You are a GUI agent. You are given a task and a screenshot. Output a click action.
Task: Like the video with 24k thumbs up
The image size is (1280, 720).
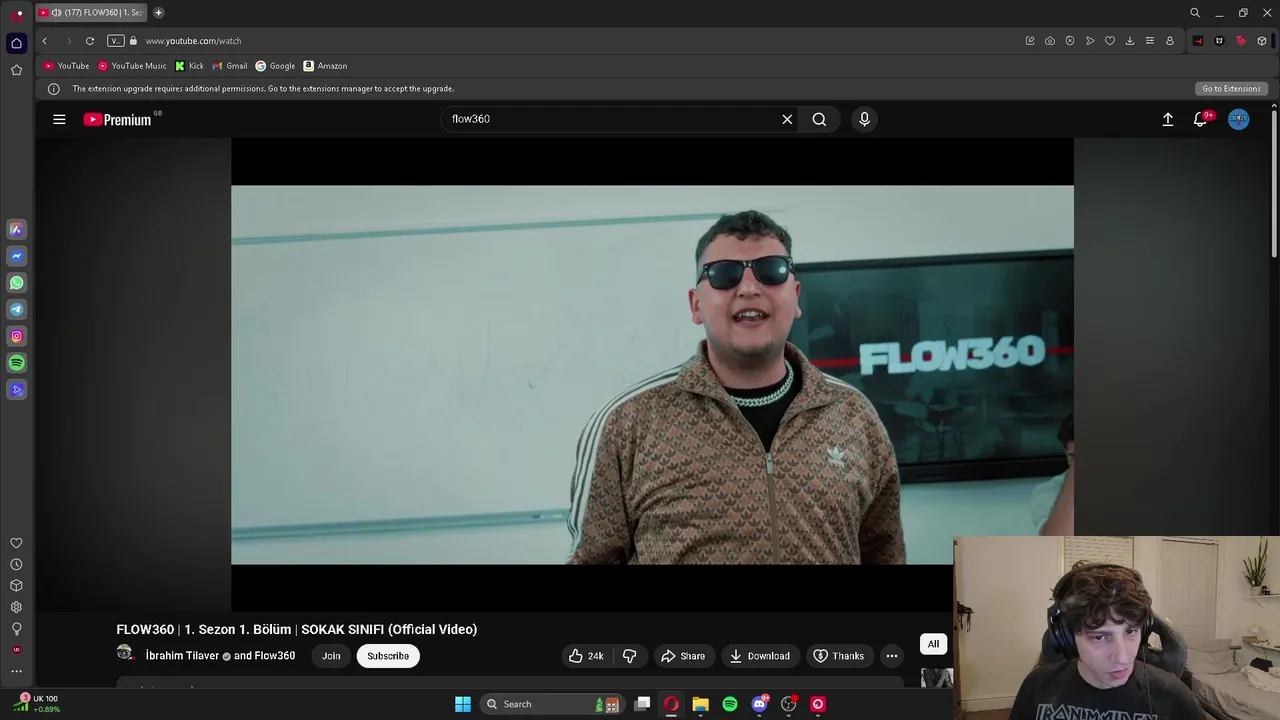[x=586, y=656]
